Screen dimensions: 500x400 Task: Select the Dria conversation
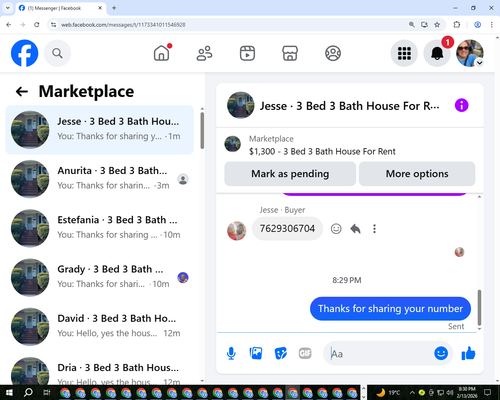(x=100, y=370)
